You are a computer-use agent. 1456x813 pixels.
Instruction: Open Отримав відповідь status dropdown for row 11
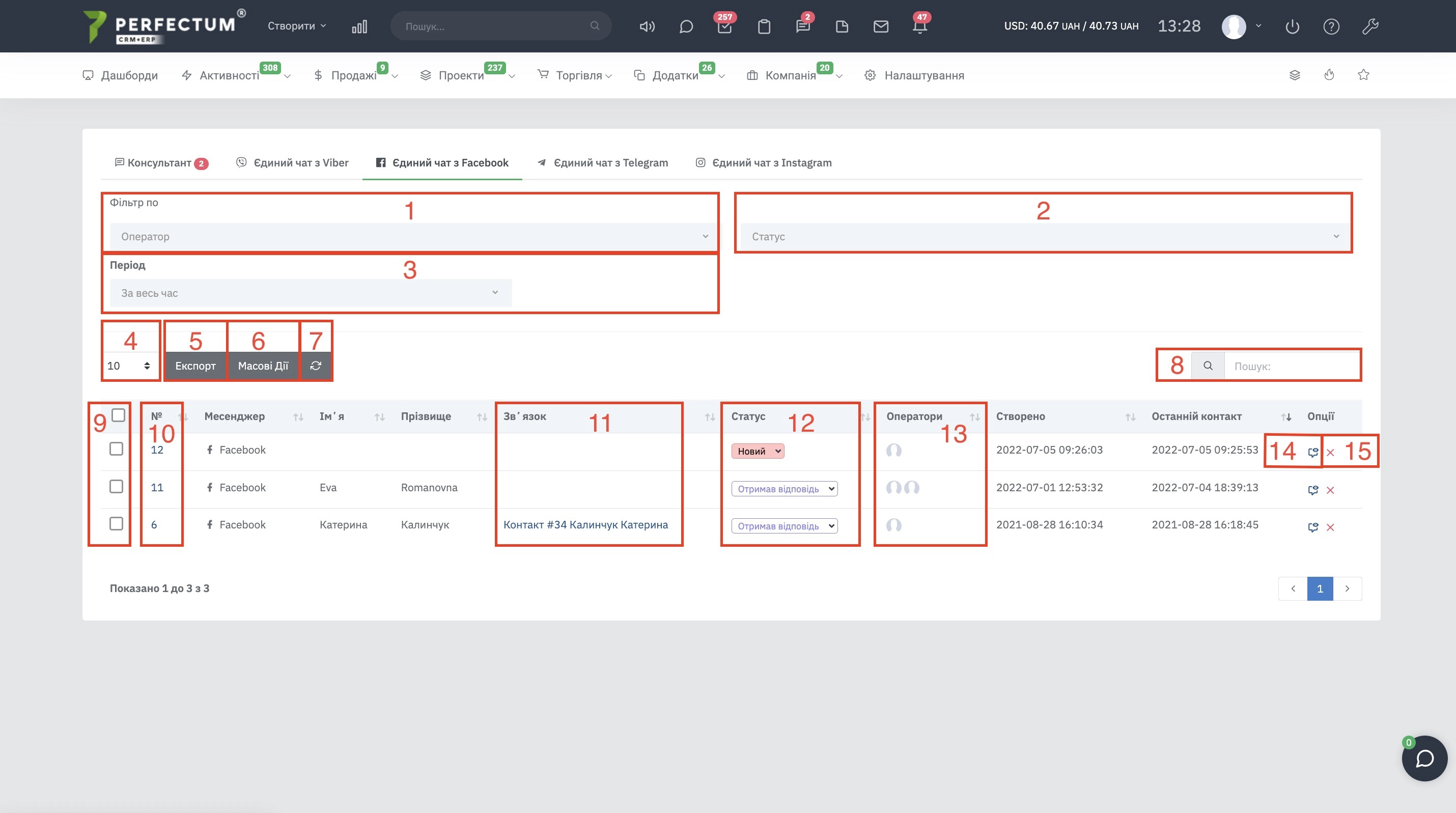pos(785,489)
